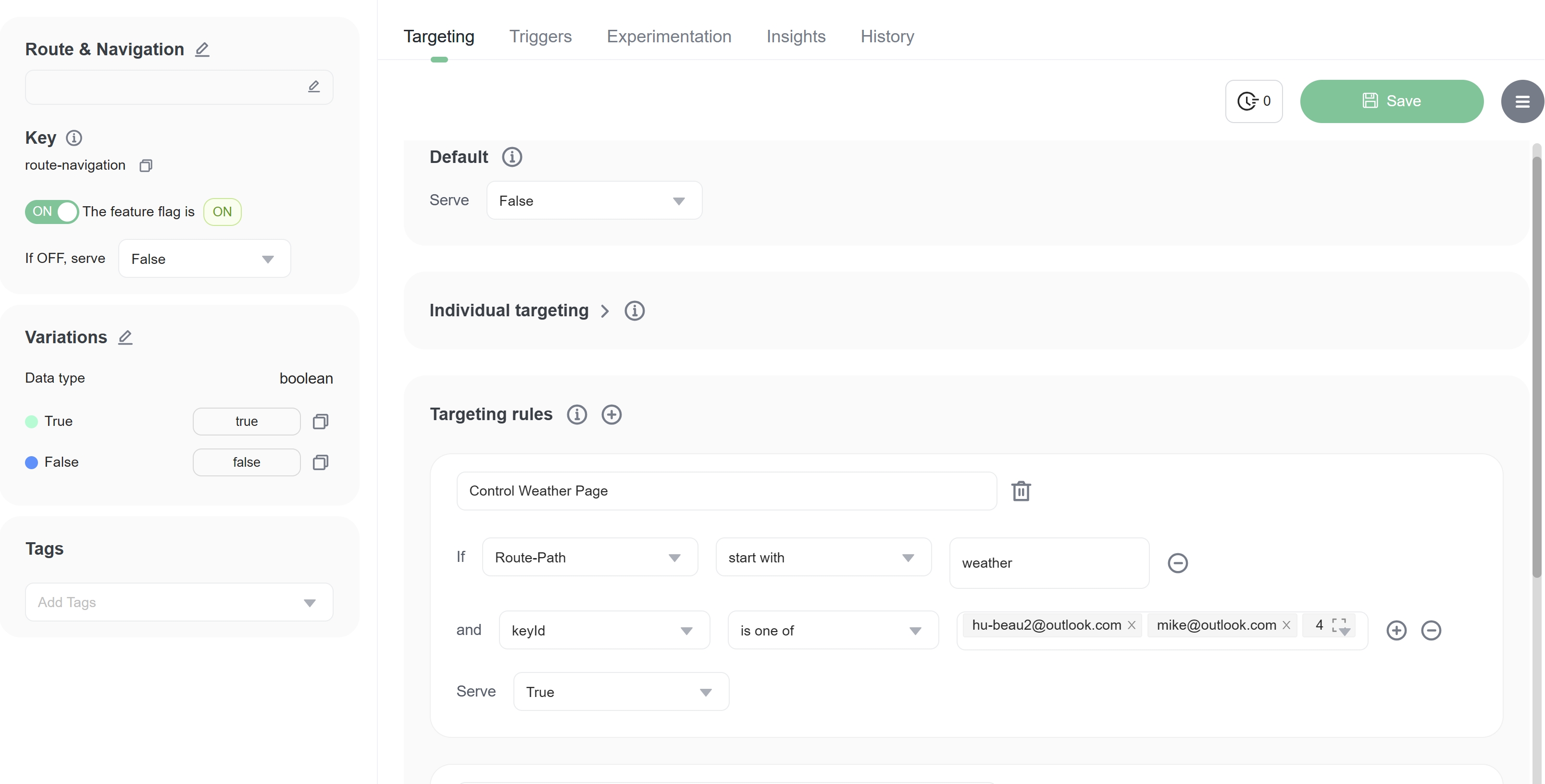Open the Route-Path attribute dropdown
Image resolution: width=1545 pixels, height=784 pixels.
[x=590, y=557]
